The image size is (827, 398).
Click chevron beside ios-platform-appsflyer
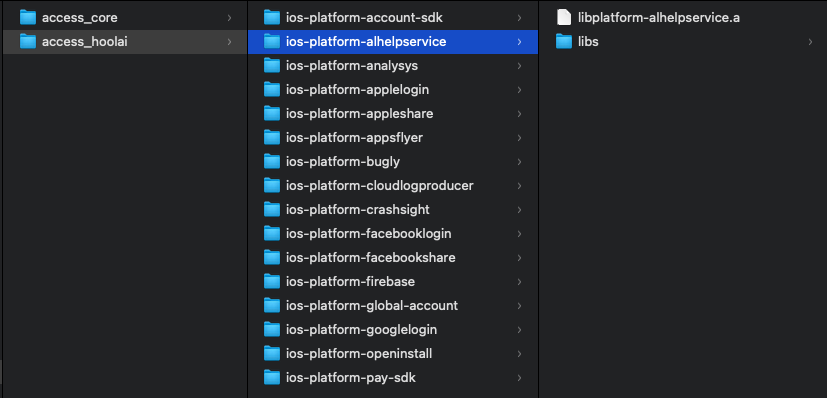tap(520, 138)
